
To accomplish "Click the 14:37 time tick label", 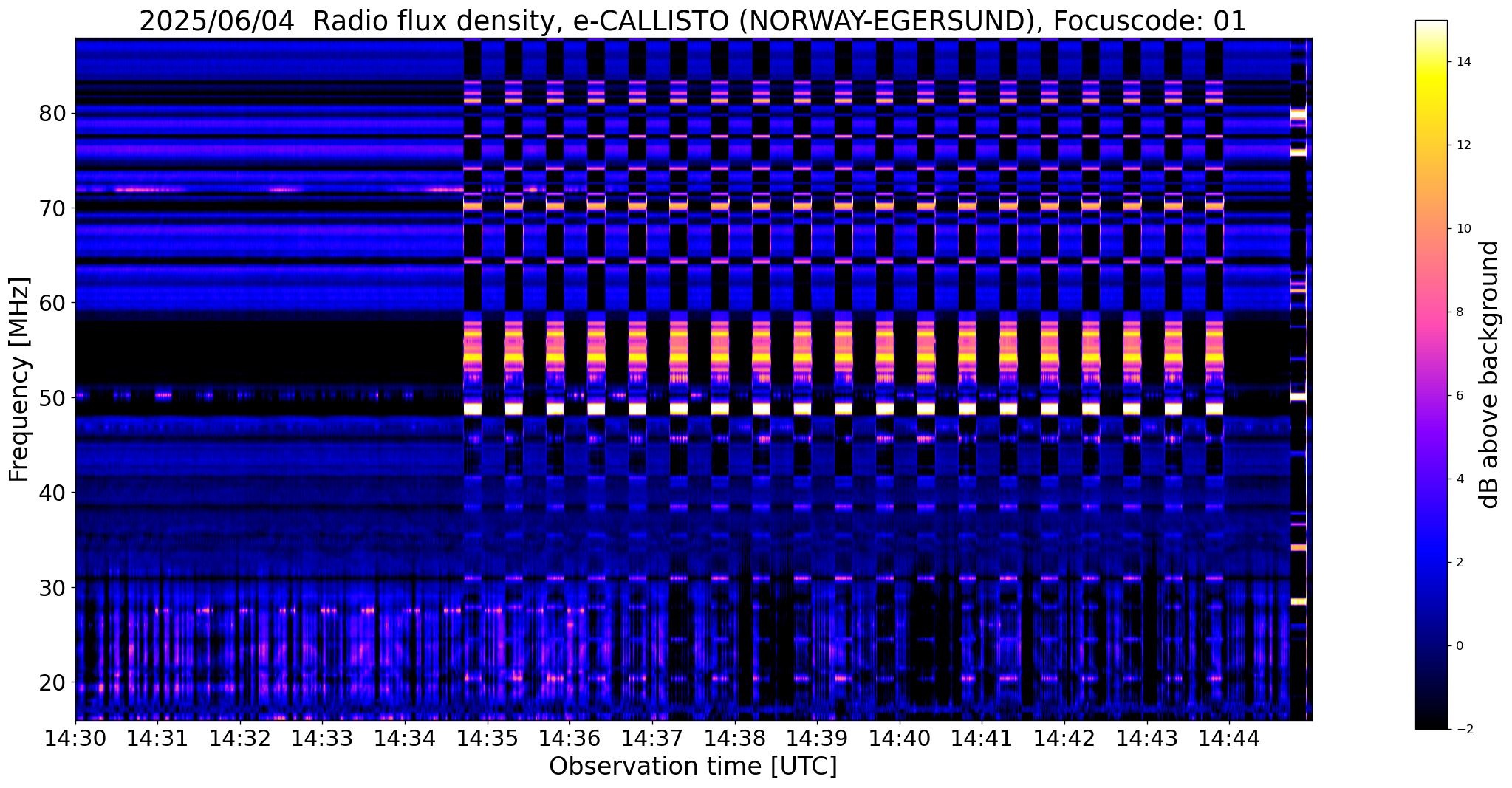I will [652, 739].
